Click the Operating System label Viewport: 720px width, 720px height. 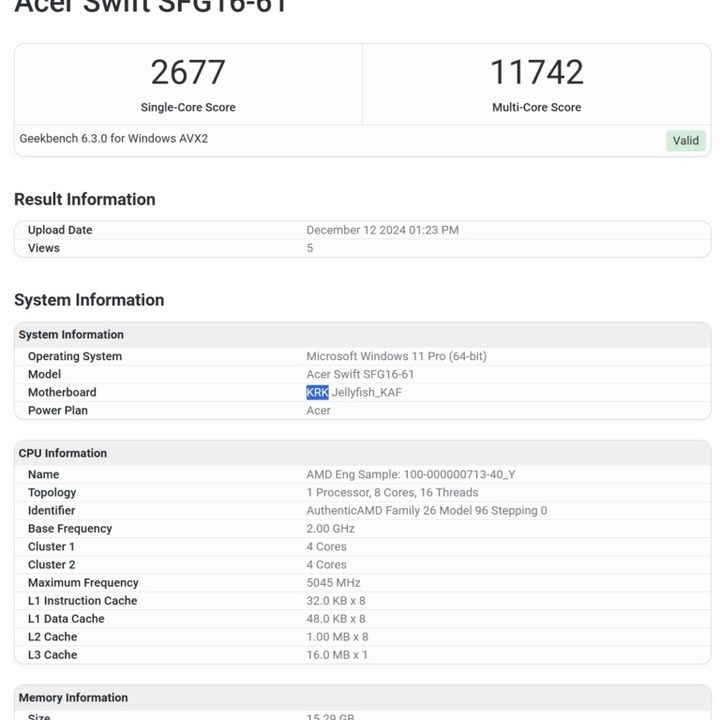75,356
